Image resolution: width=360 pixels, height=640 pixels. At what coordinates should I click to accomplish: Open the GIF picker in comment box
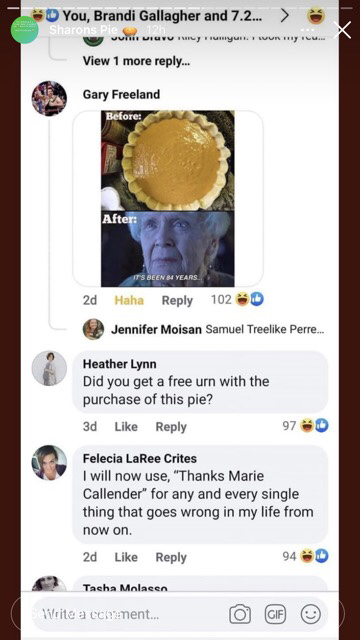click(x=276, y=614)
